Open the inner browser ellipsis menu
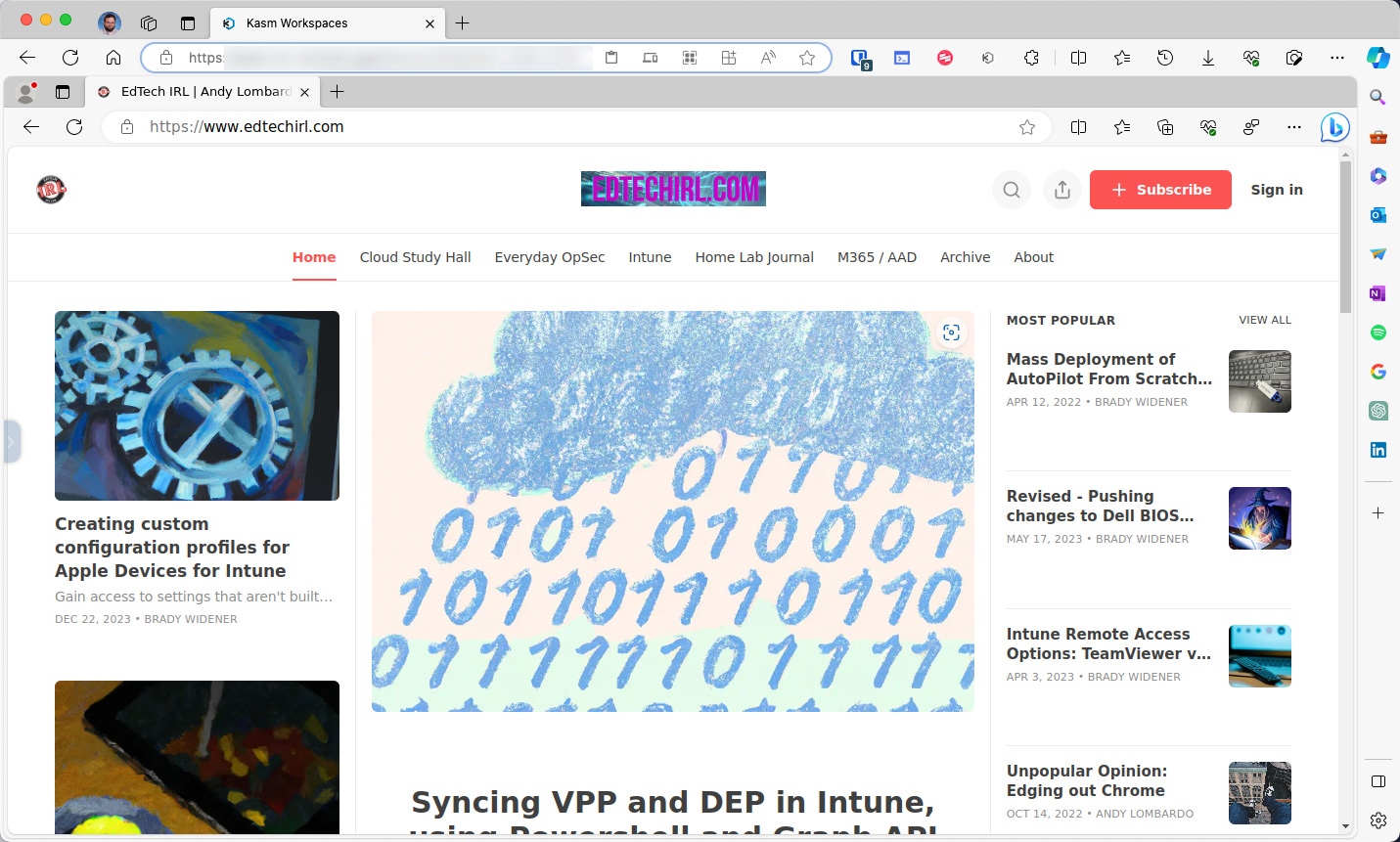The height and width of the screenshot is (842, 1400). [1294, 127]
